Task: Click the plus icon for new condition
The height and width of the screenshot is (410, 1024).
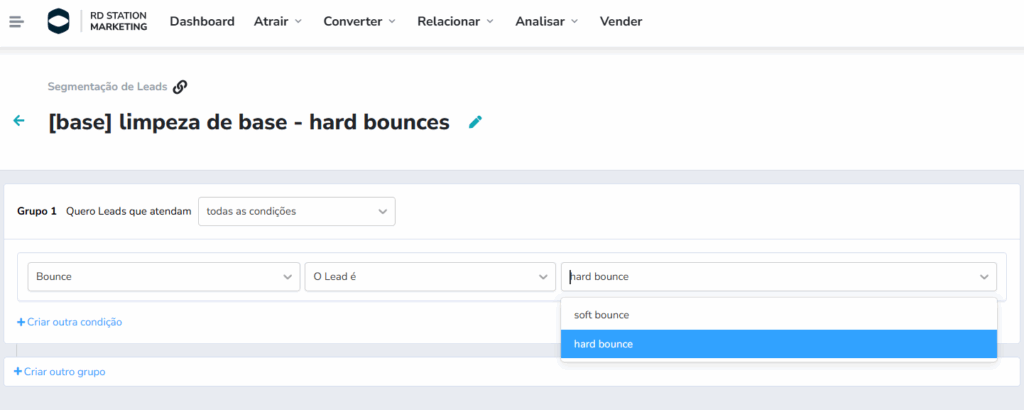Action: 20,322
